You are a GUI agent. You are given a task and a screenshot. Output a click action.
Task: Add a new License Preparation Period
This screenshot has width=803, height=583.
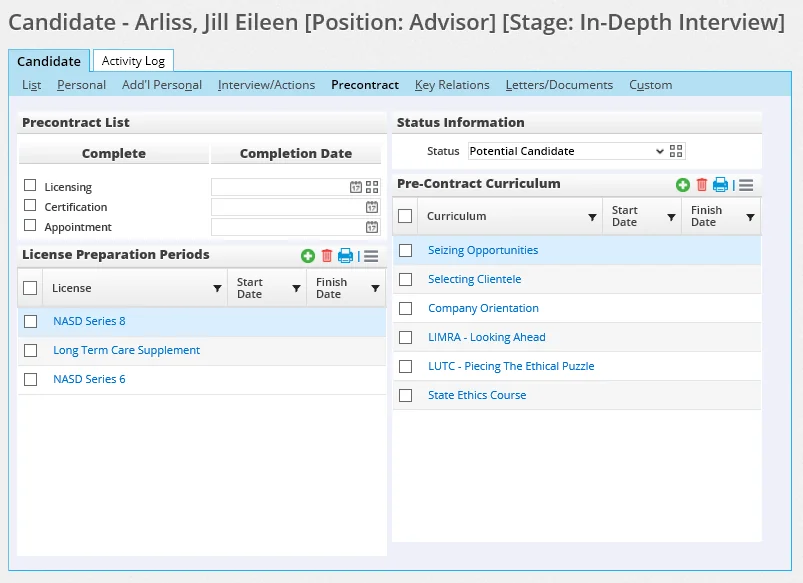coord(308,256)
